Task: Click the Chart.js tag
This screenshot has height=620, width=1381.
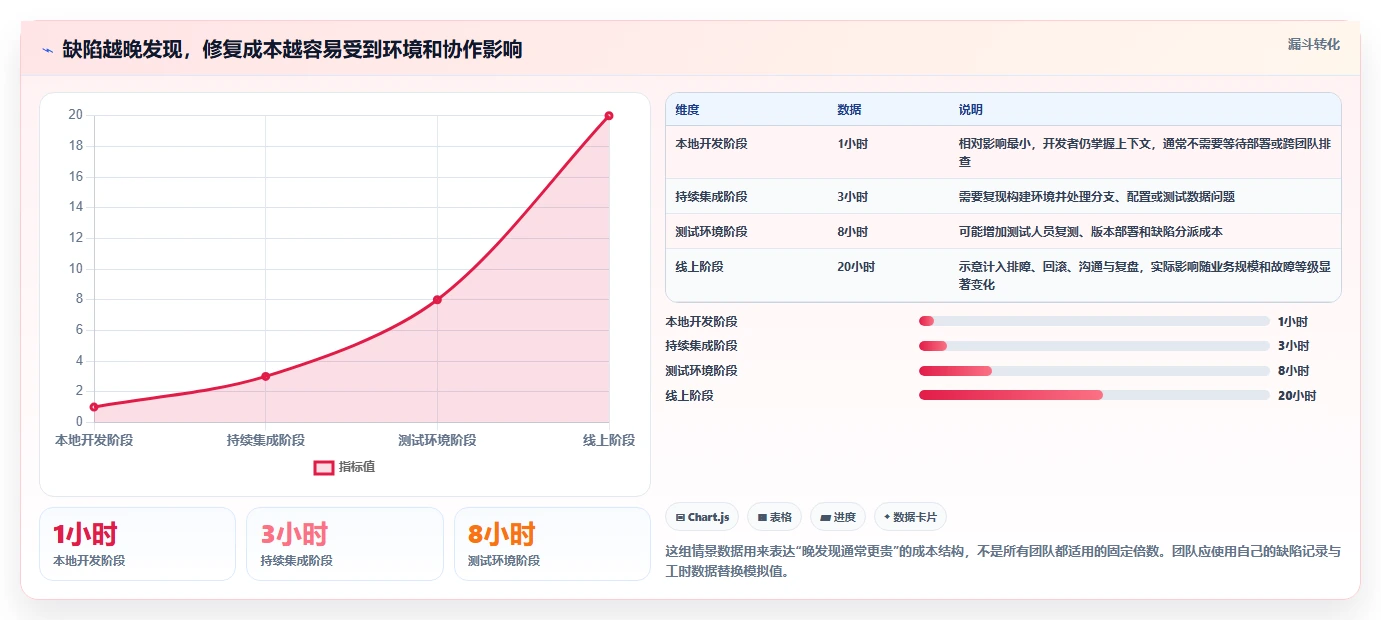Action: [702, 517]
